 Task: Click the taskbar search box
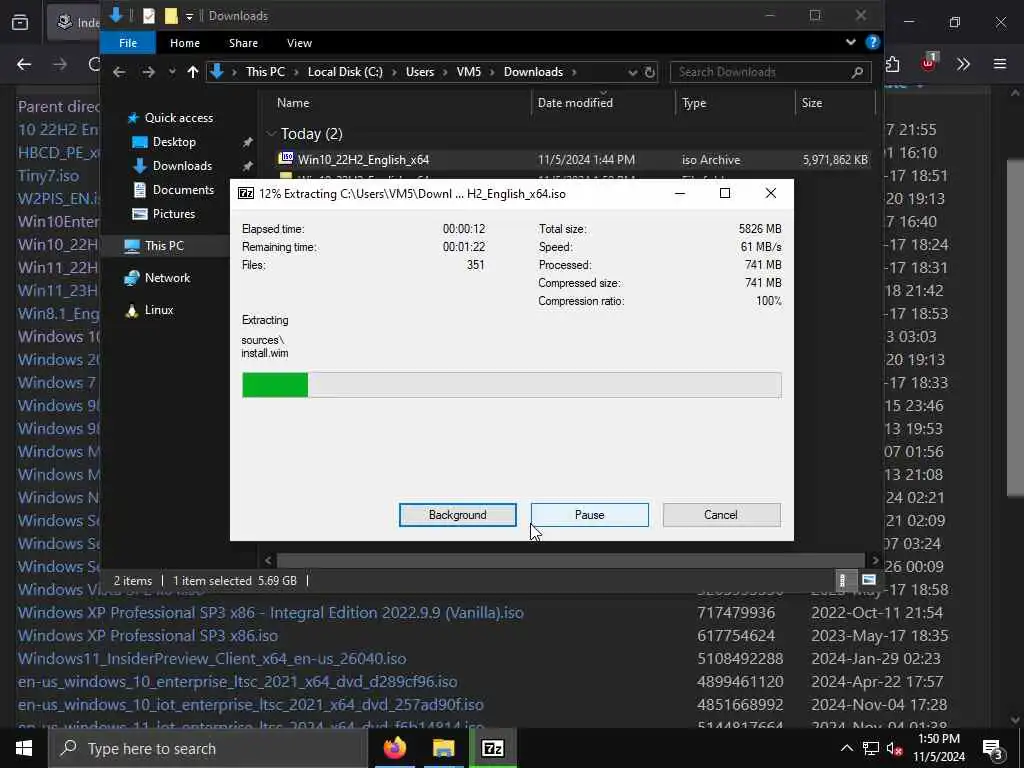[208, 748]
